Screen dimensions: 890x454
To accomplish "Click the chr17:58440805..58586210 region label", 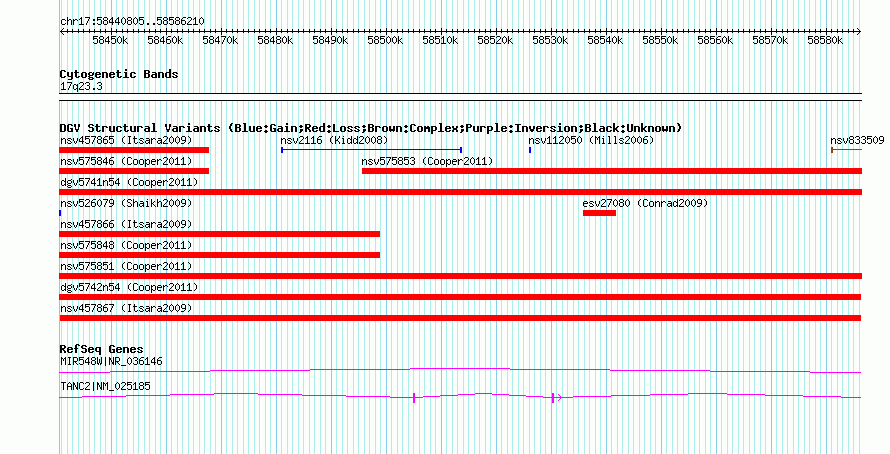I will click(x=132, y=21).
